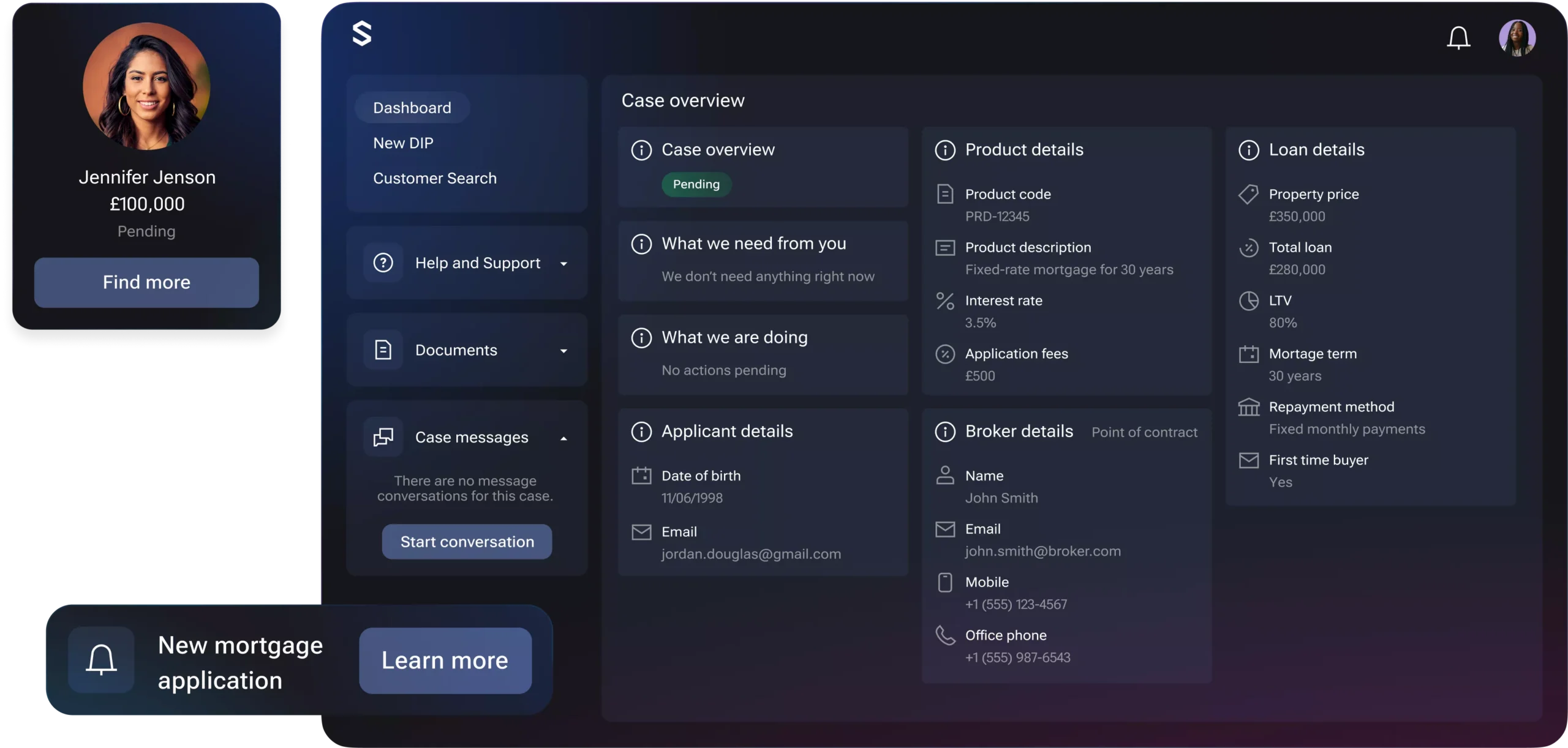Image resolution: width=1568 pixels, height=748 pixels.
Task: Expand the Documents section arrow
Action: [x=563, y=351]
